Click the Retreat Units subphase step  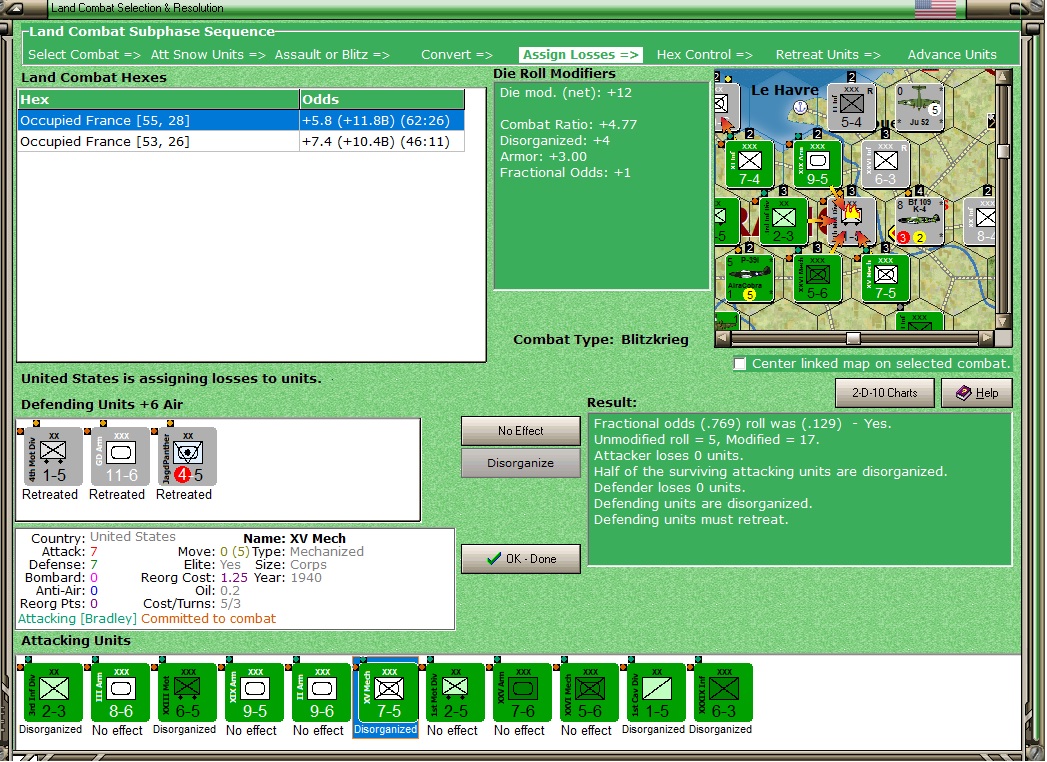(828, 55)
